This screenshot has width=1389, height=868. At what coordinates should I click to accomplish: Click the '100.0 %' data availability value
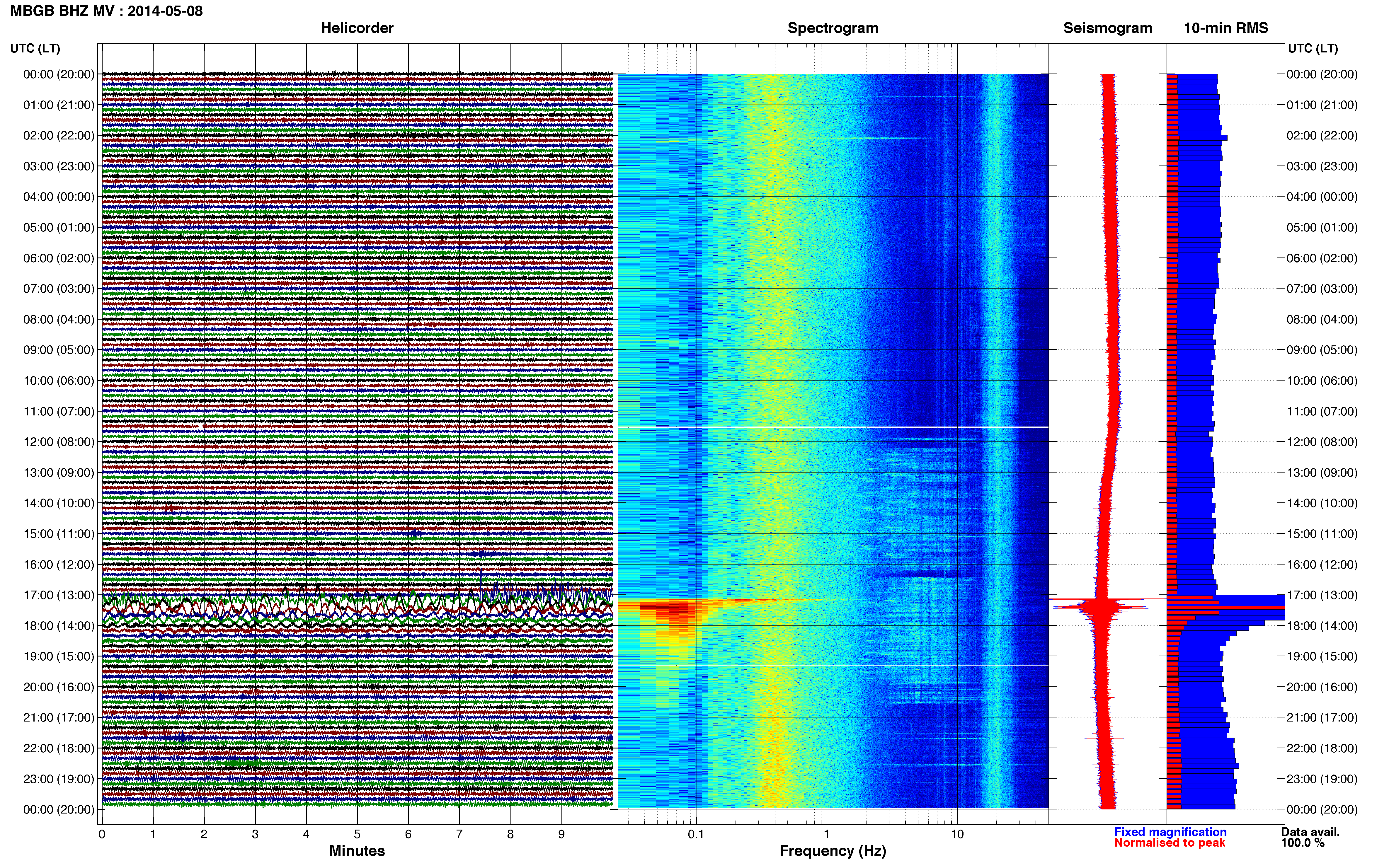coord(1303,843)
